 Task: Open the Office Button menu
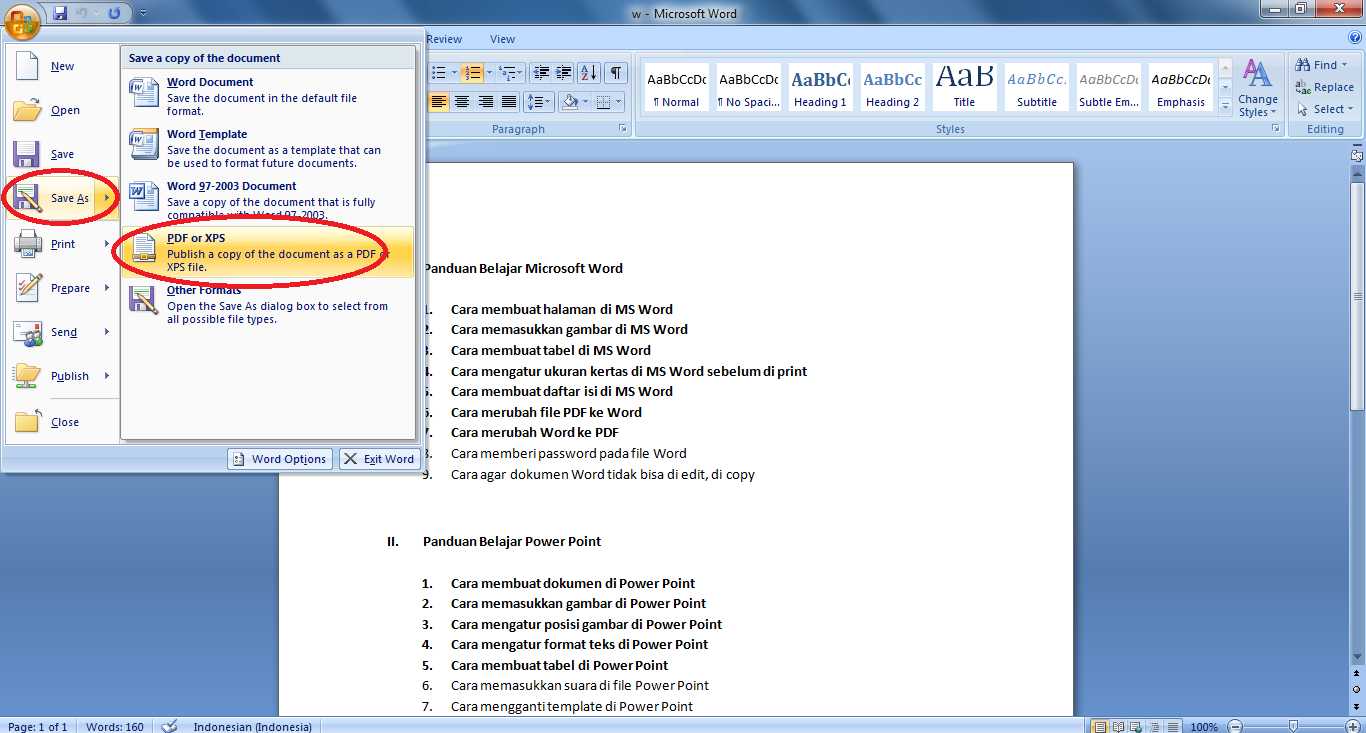(22, 20)
